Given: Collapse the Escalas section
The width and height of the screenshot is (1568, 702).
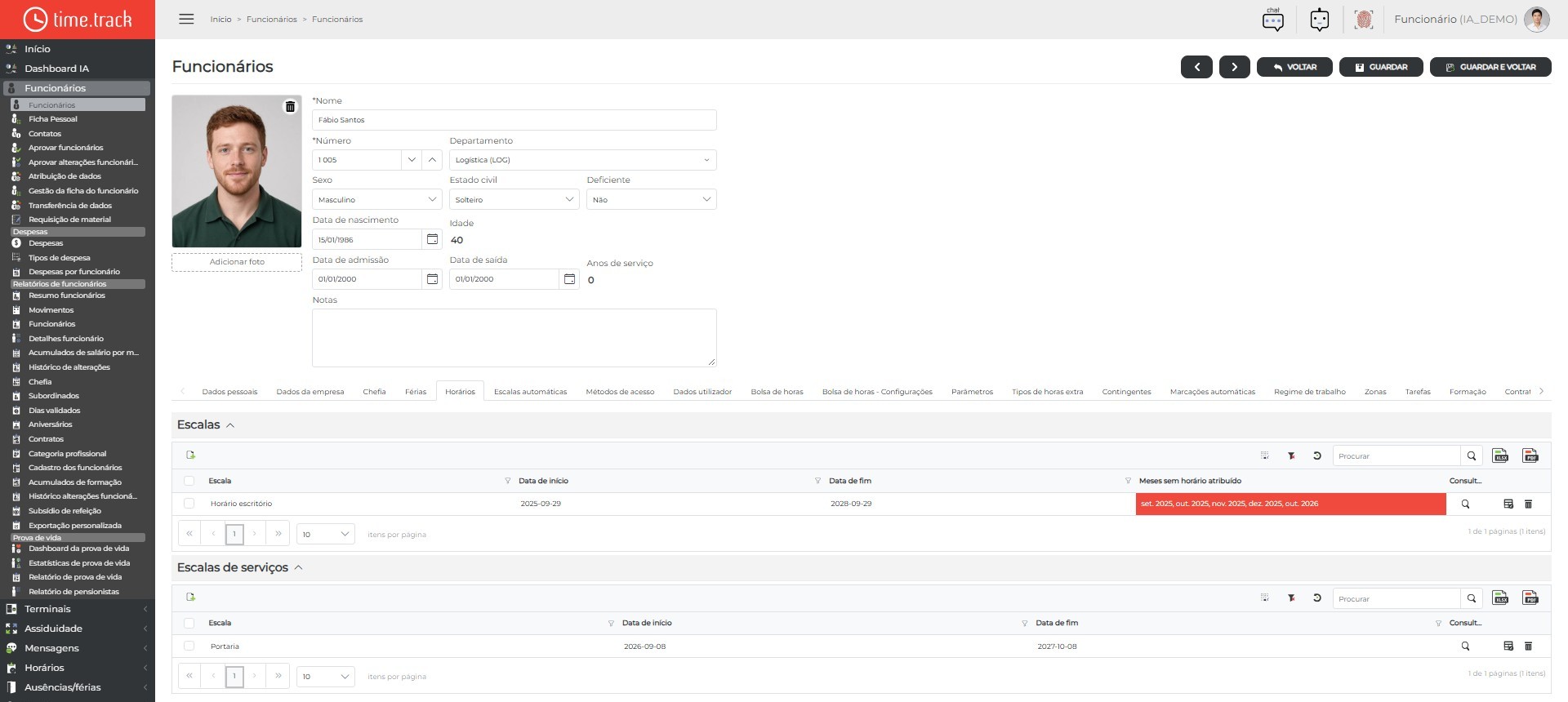Looking at the screenshot, I should (230, 425).
